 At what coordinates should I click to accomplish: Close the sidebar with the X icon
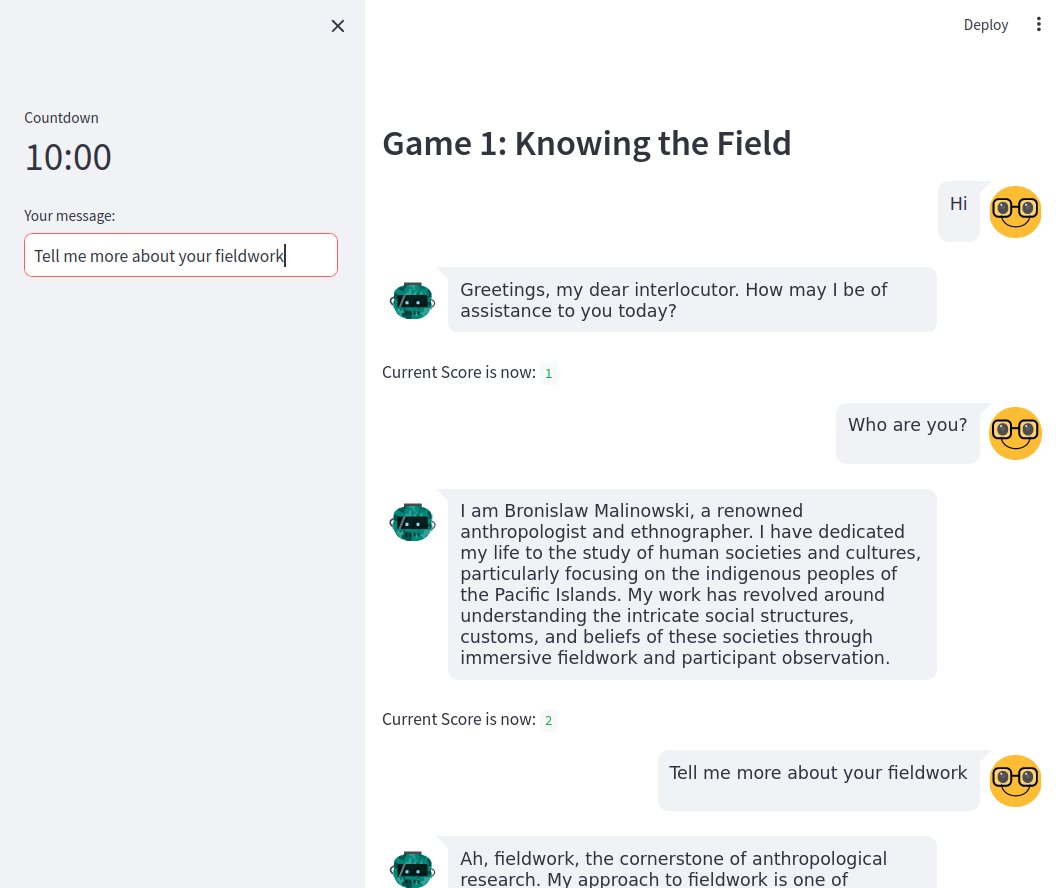(x=338, y=26)
